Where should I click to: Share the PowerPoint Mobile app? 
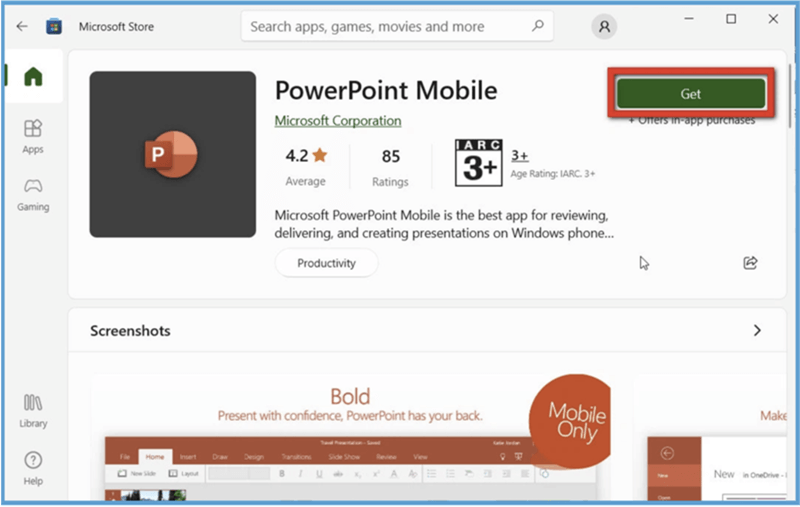click(750, 263)
